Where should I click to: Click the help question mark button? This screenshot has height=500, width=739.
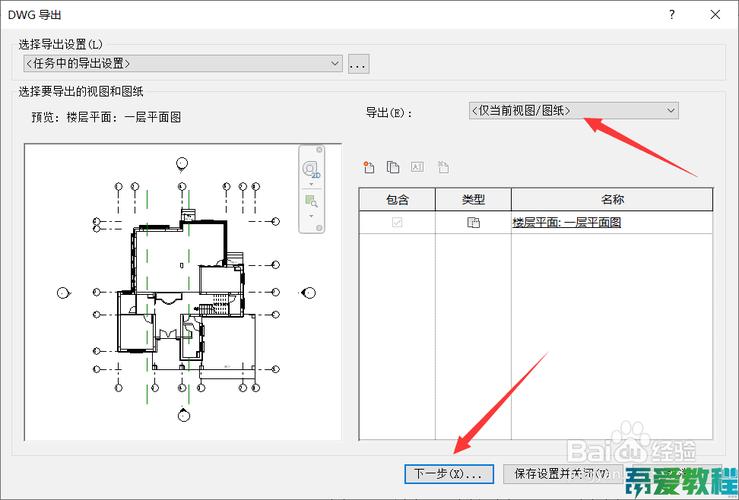tap(672, 15)
